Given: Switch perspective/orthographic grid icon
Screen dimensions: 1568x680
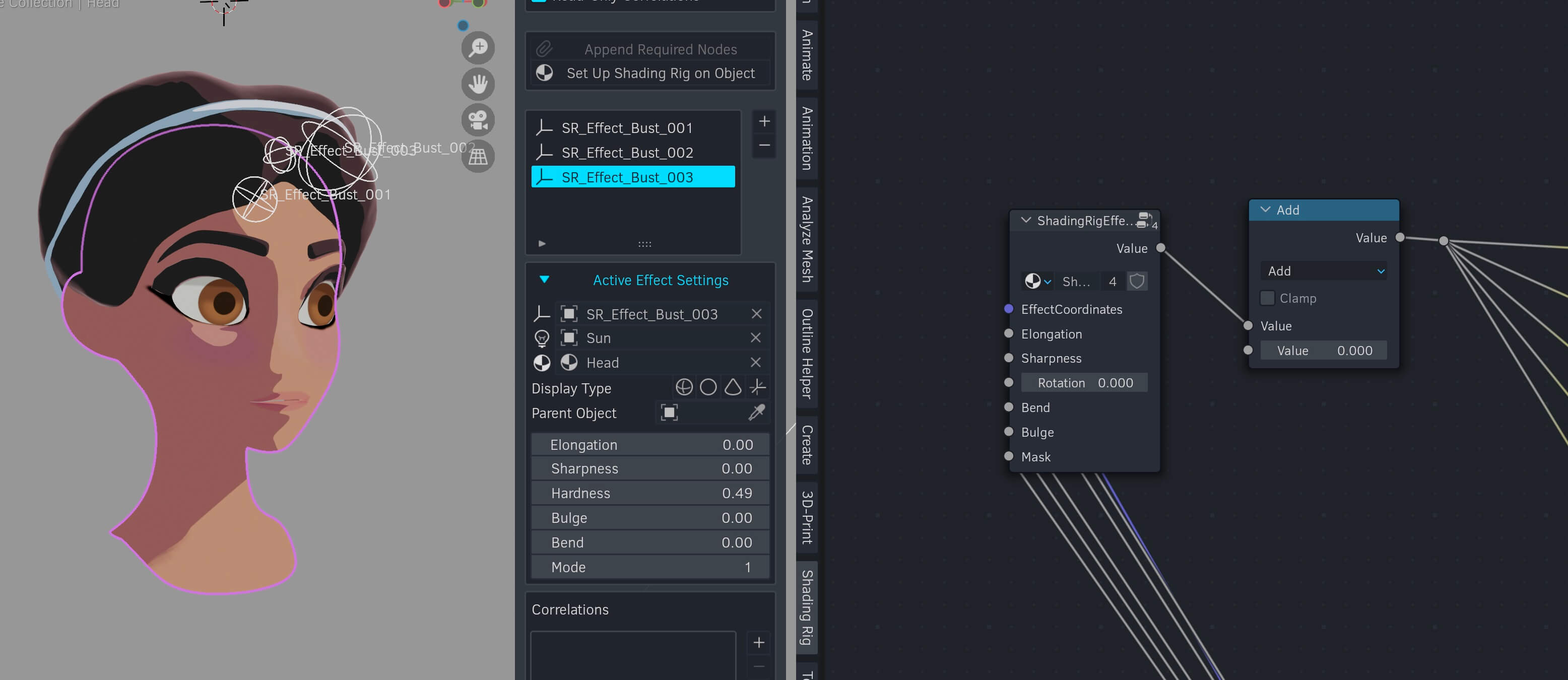Looking at the screenshot, I should (478, 157).
